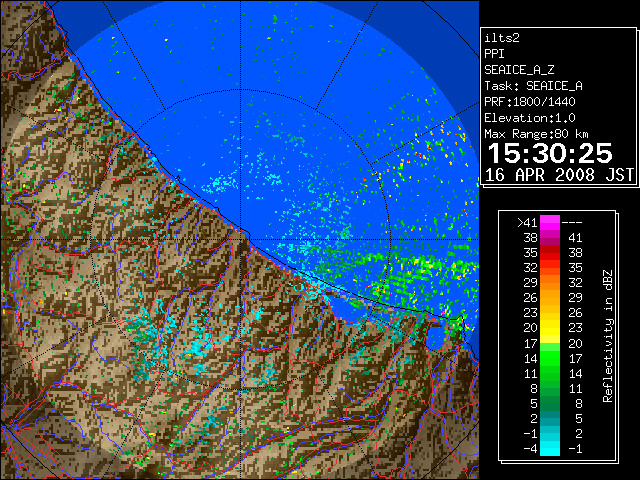Pick the red 35 dBZ legend band
640x480 pixels.
[x=550, y=253]
